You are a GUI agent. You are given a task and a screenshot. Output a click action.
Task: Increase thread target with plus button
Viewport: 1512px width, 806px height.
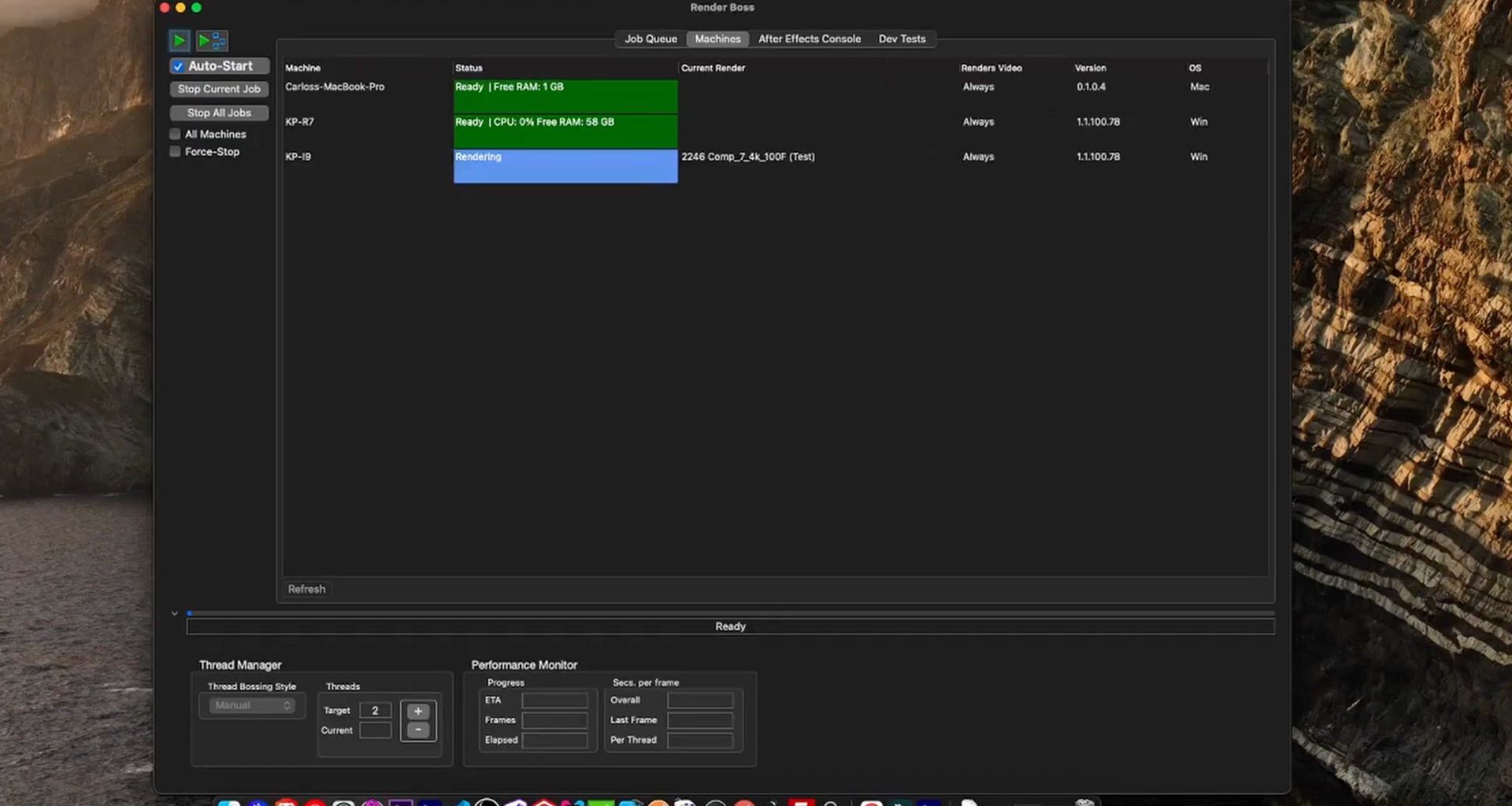[418, 711]
